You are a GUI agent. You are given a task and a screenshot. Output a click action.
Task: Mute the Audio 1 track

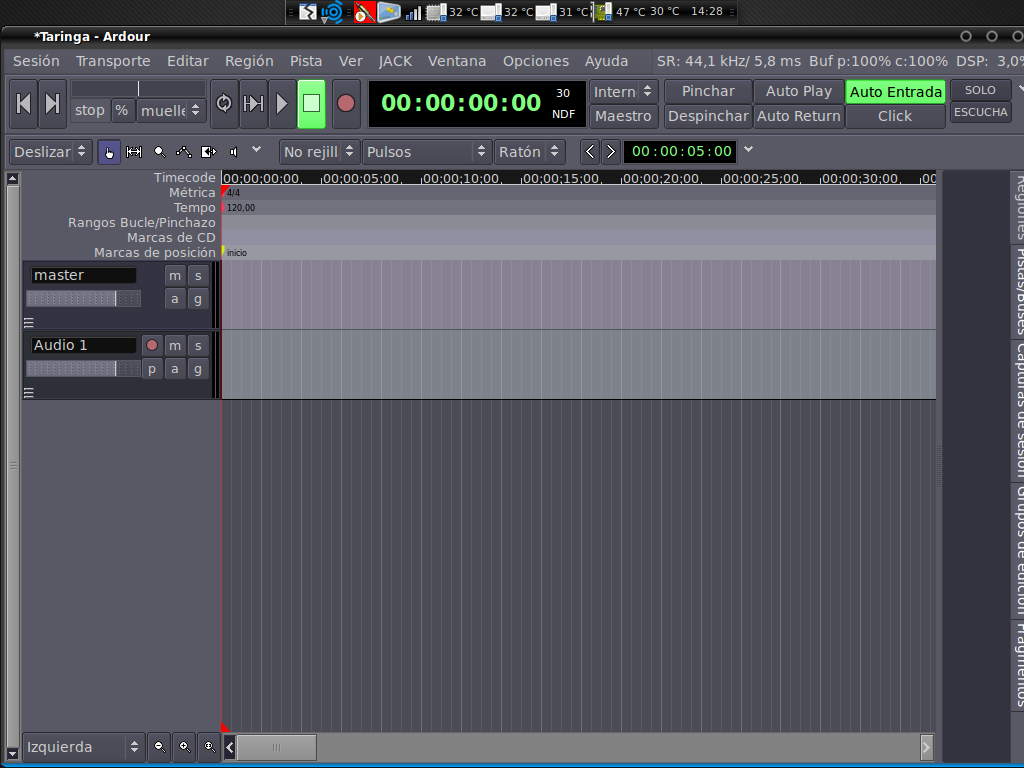175,345
